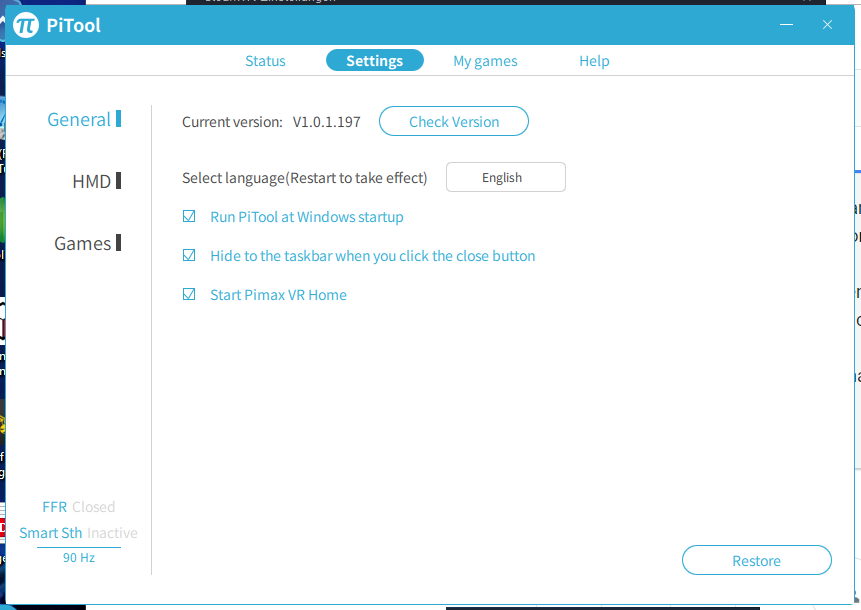Select General settings section
The height and width of the screenshot is (610, 861).
84,119
